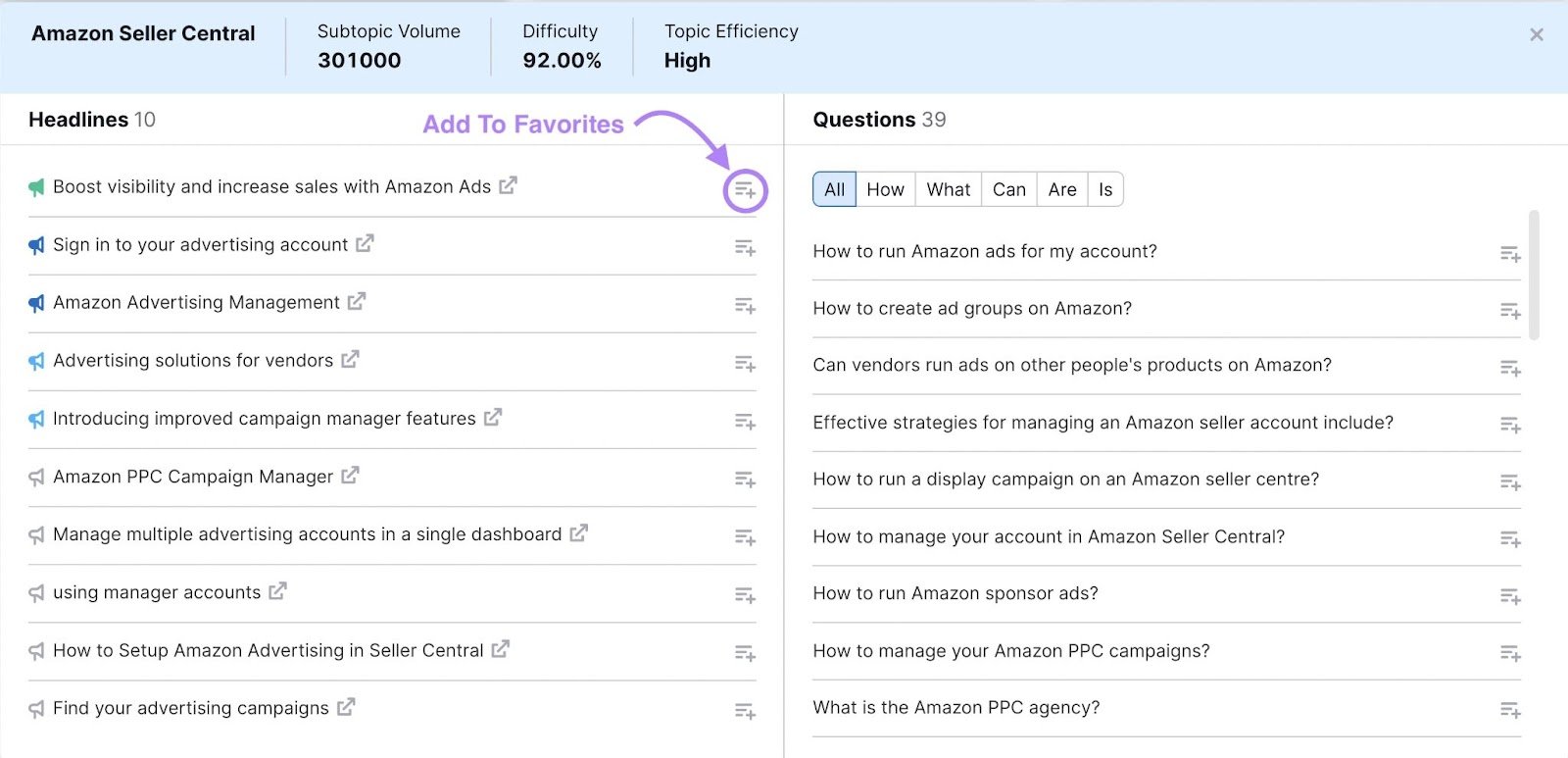Add 'Boost visibility' headline to favorites

coord(745,190)
